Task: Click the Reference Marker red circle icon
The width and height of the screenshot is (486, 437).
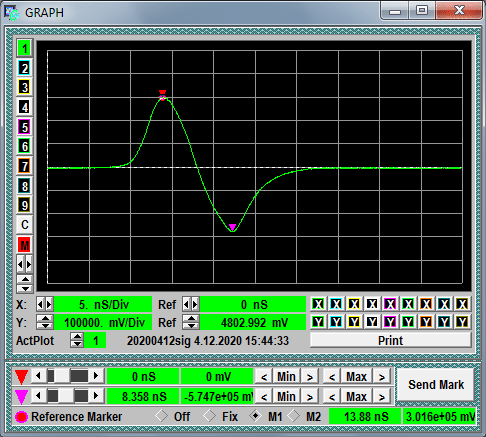Action: [22, 417]
